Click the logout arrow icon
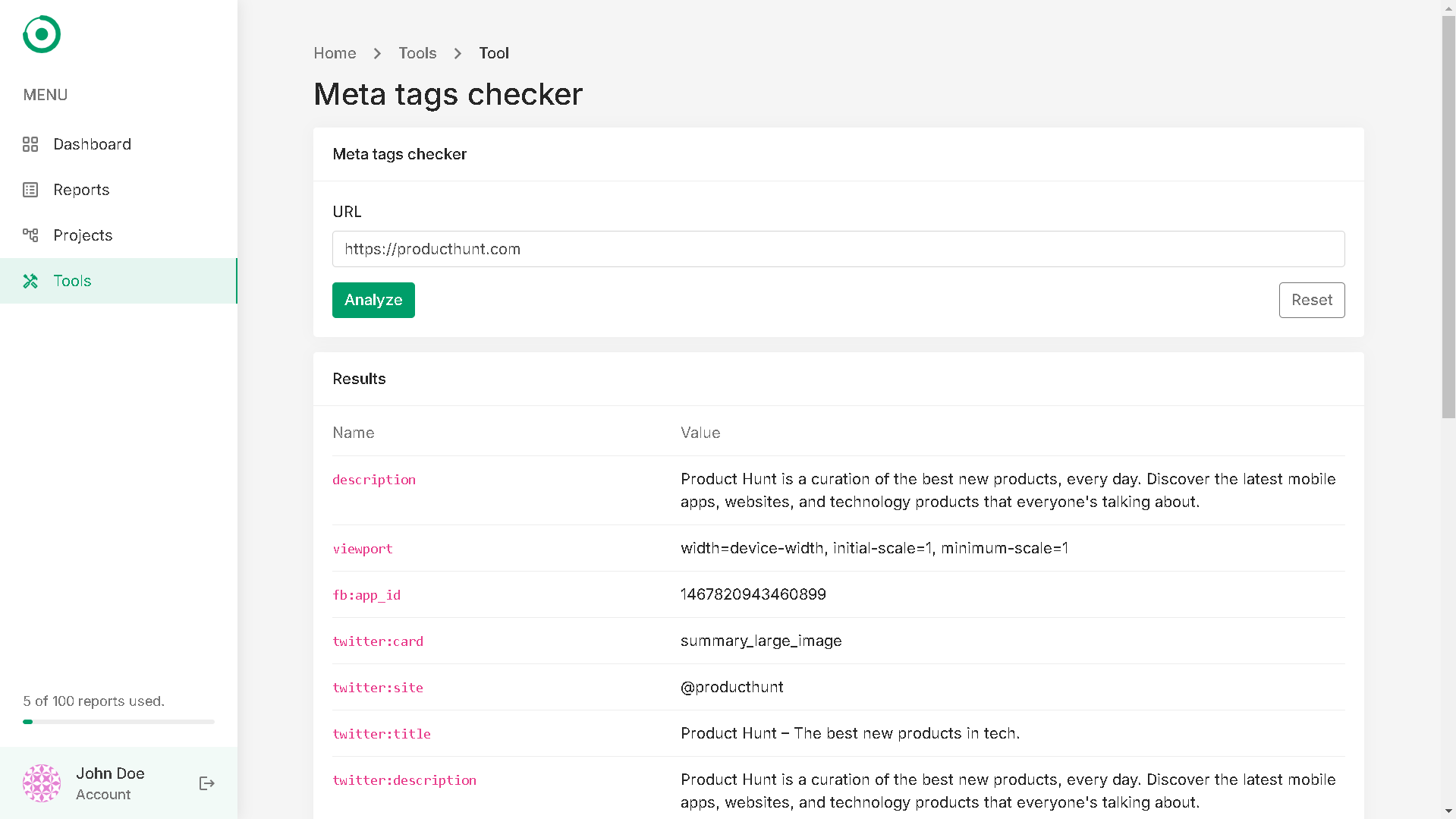 point(206,783)
